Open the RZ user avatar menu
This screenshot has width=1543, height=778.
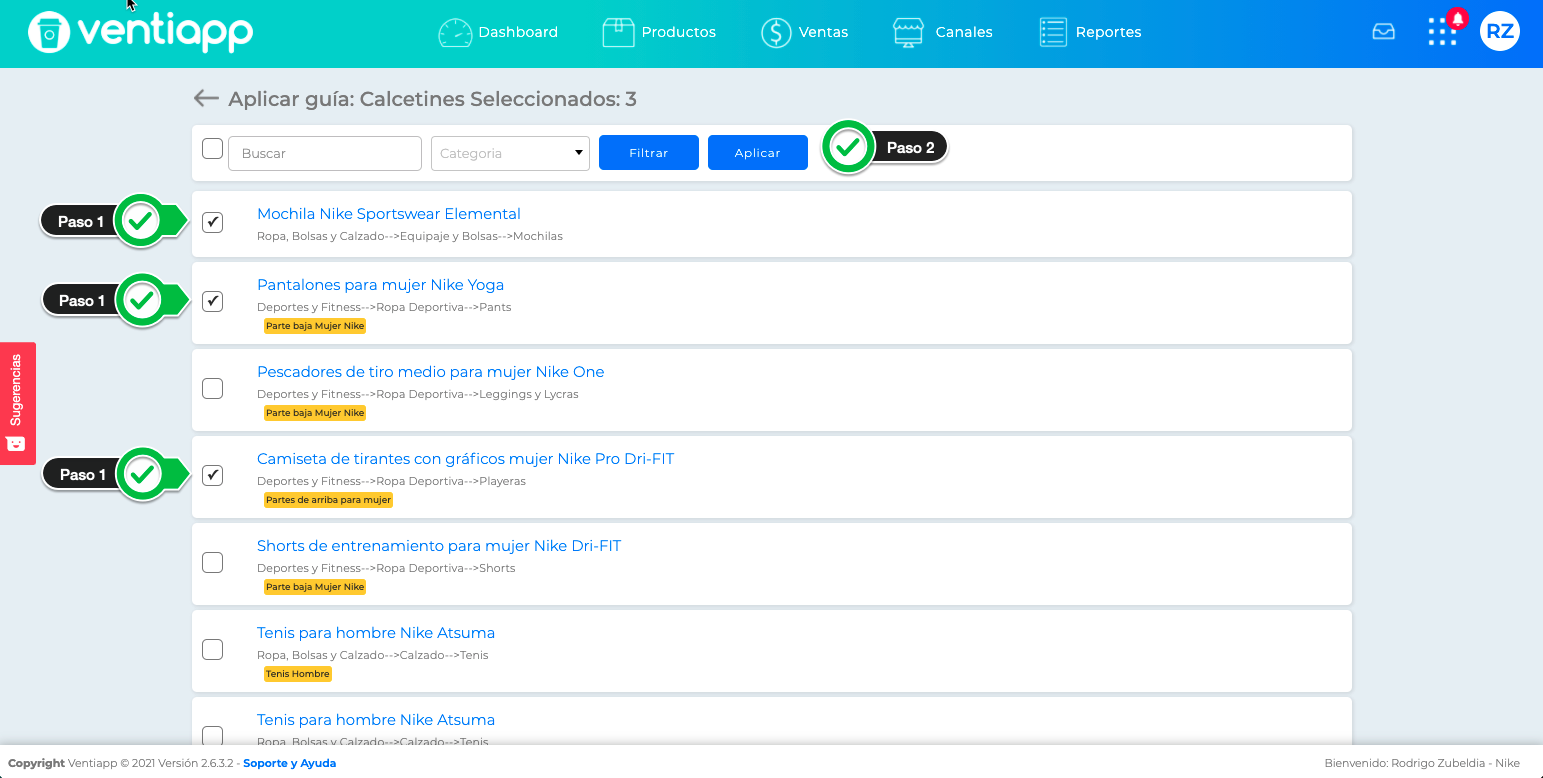[1499, 31]
